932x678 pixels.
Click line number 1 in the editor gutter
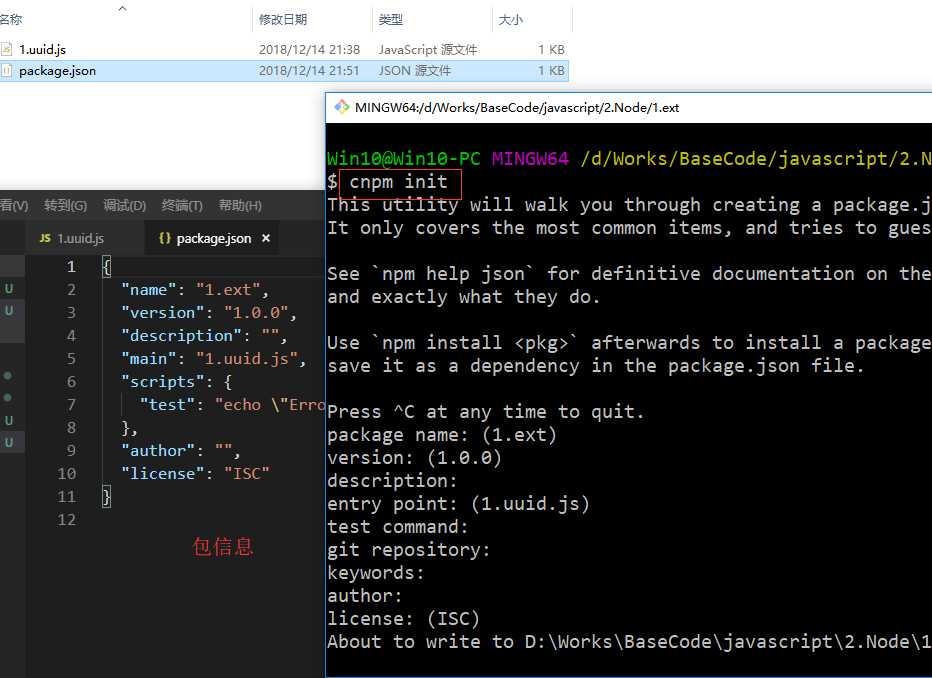pos(71,266)
